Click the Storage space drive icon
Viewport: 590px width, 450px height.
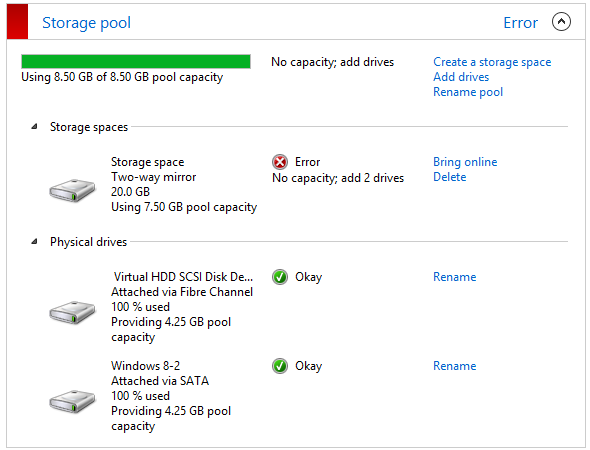point(72,190)
